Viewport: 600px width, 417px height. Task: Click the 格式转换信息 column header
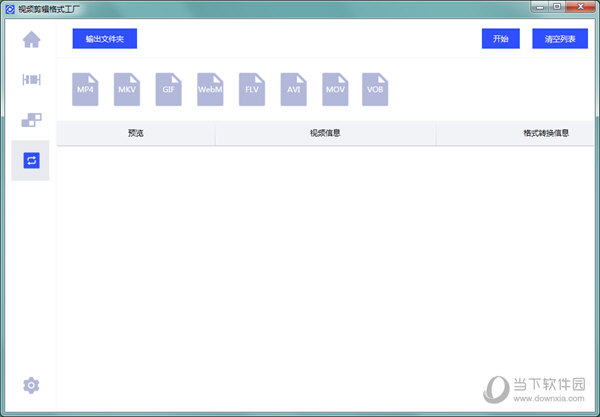point(545,133)
